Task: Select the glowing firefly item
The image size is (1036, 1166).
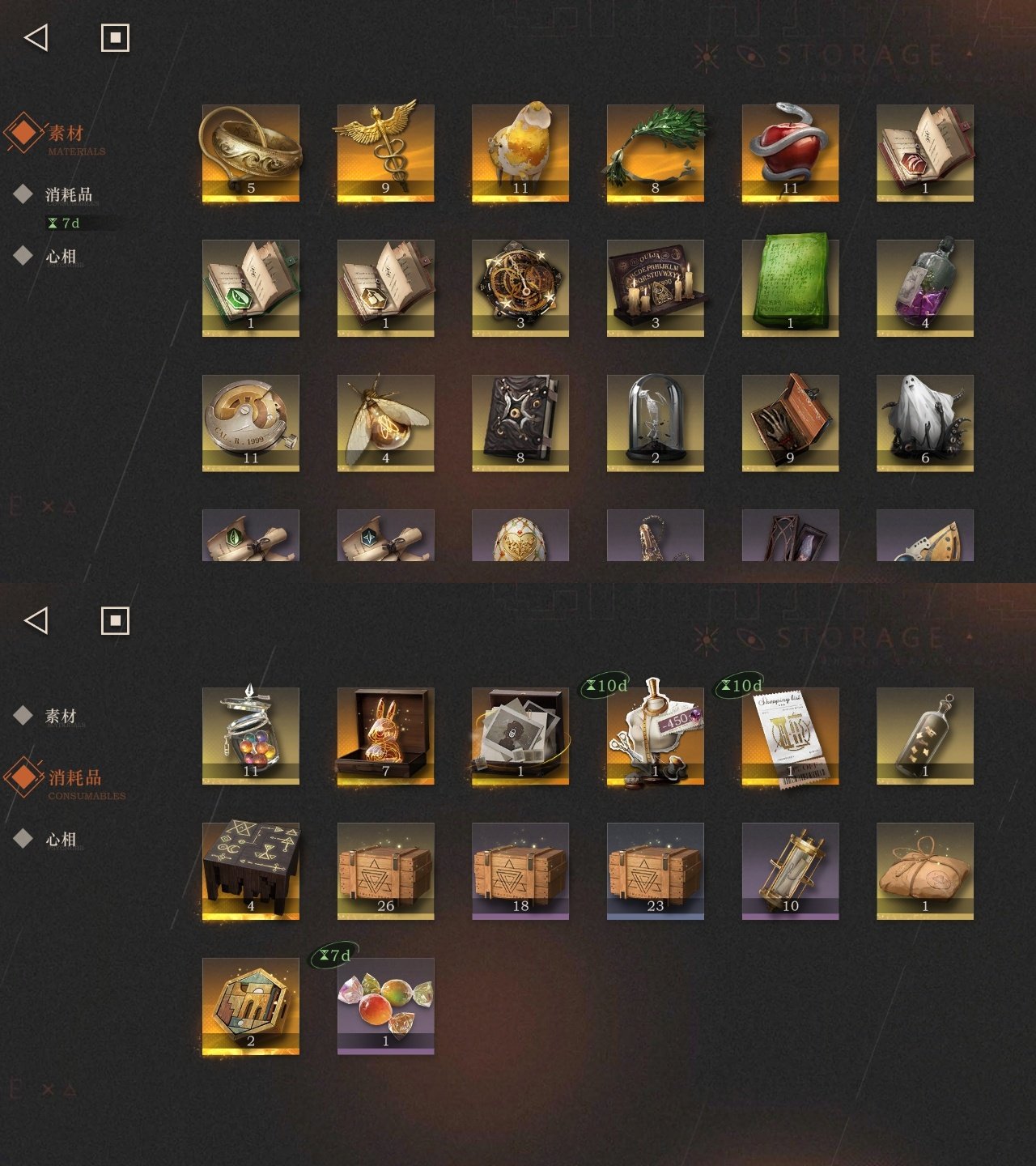Action: tap(385, 423)
